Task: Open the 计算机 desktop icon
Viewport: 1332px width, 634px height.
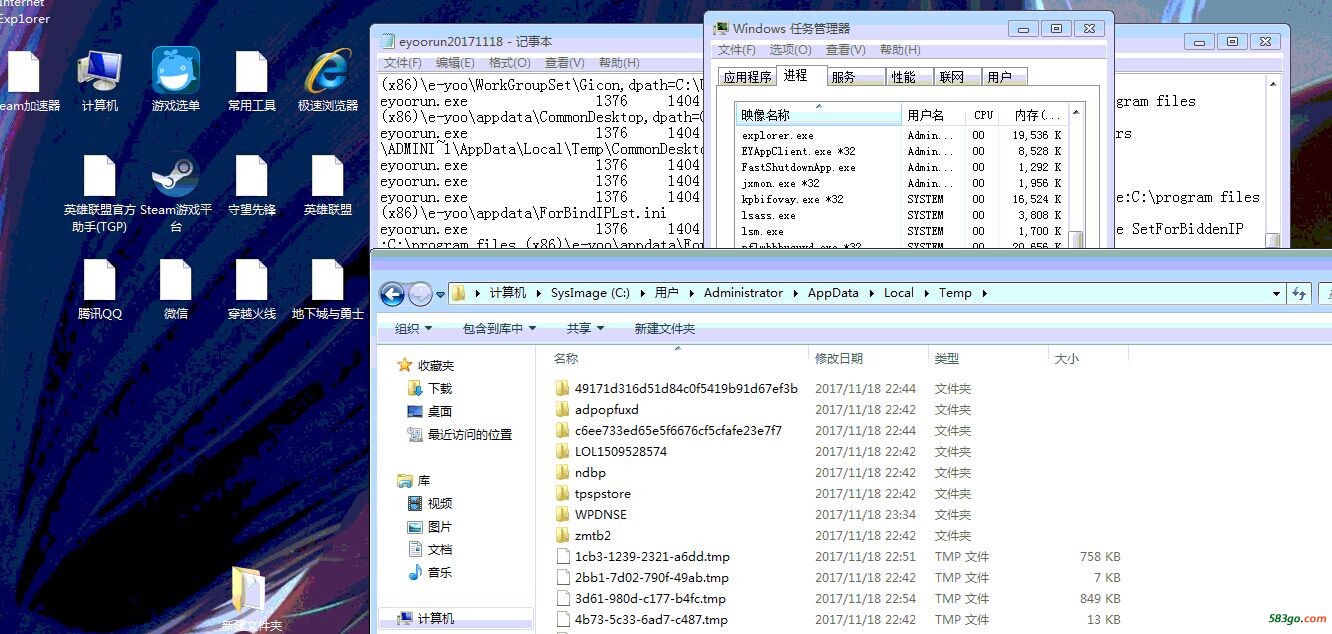Action: pos(99,81)
